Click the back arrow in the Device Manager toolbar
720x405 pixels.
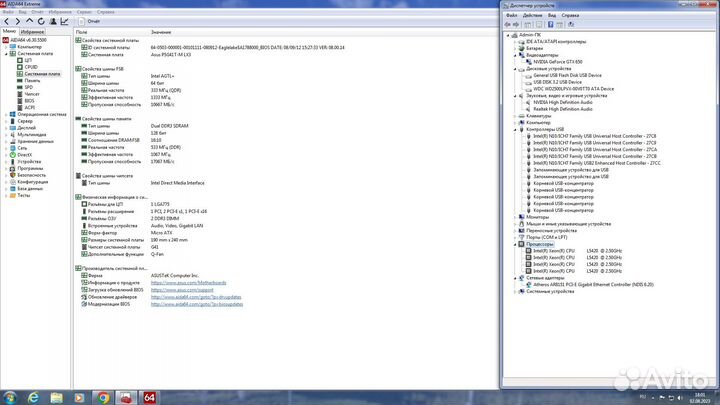click(508, 24)
